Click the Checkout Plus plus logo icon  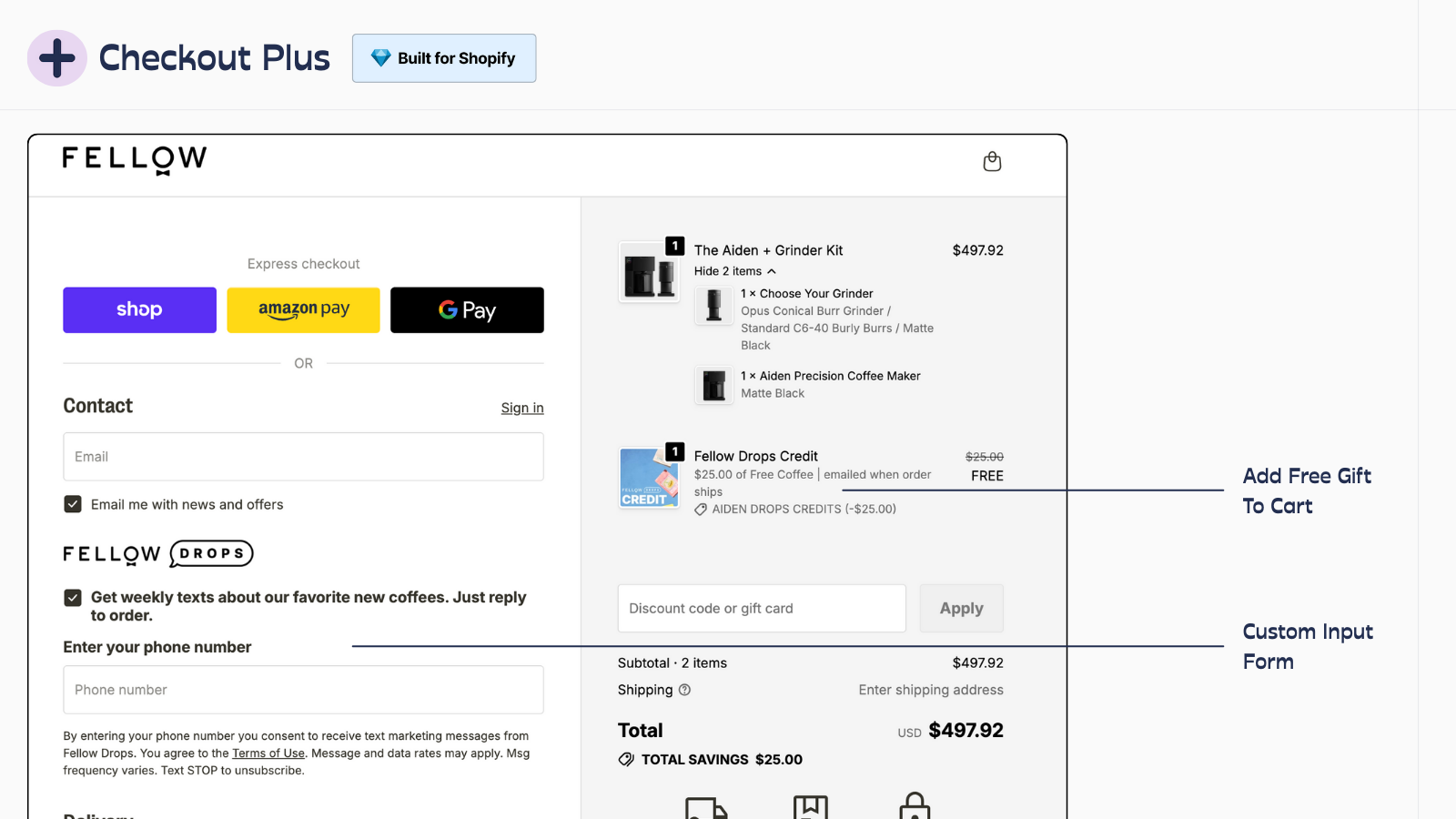click(x=57, y=58)
